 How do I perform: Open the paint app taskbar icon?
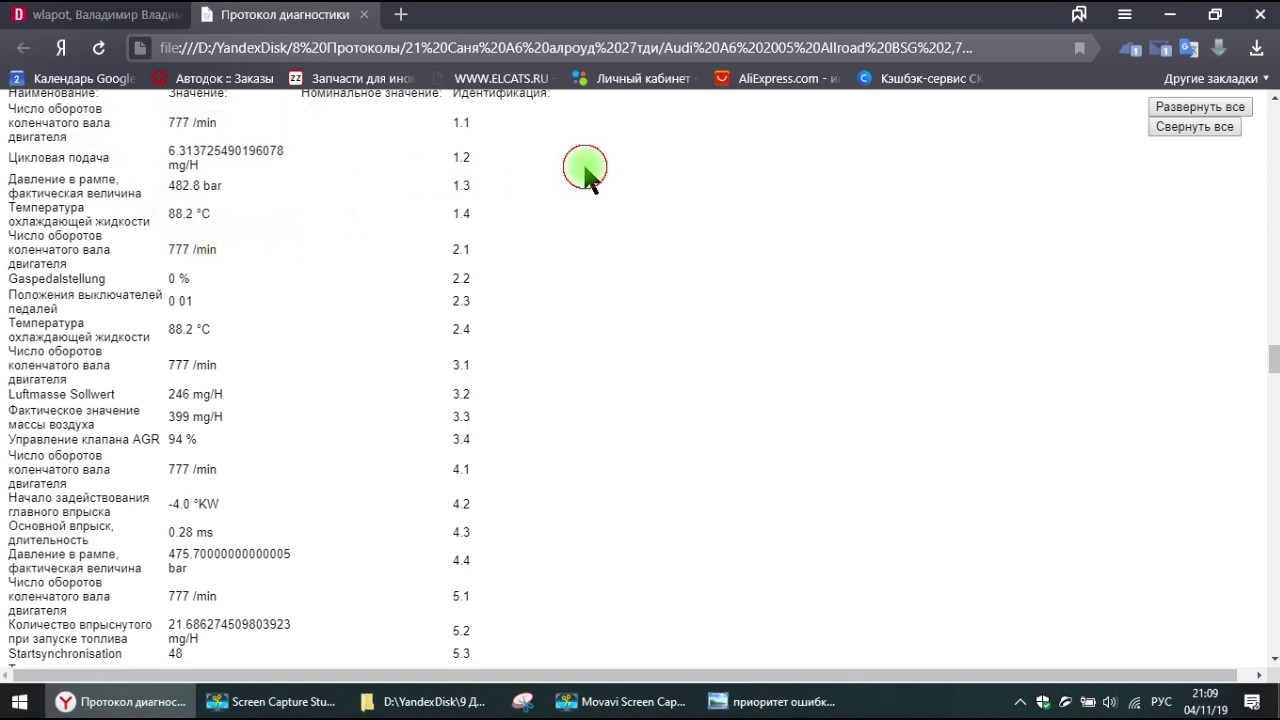522,702
